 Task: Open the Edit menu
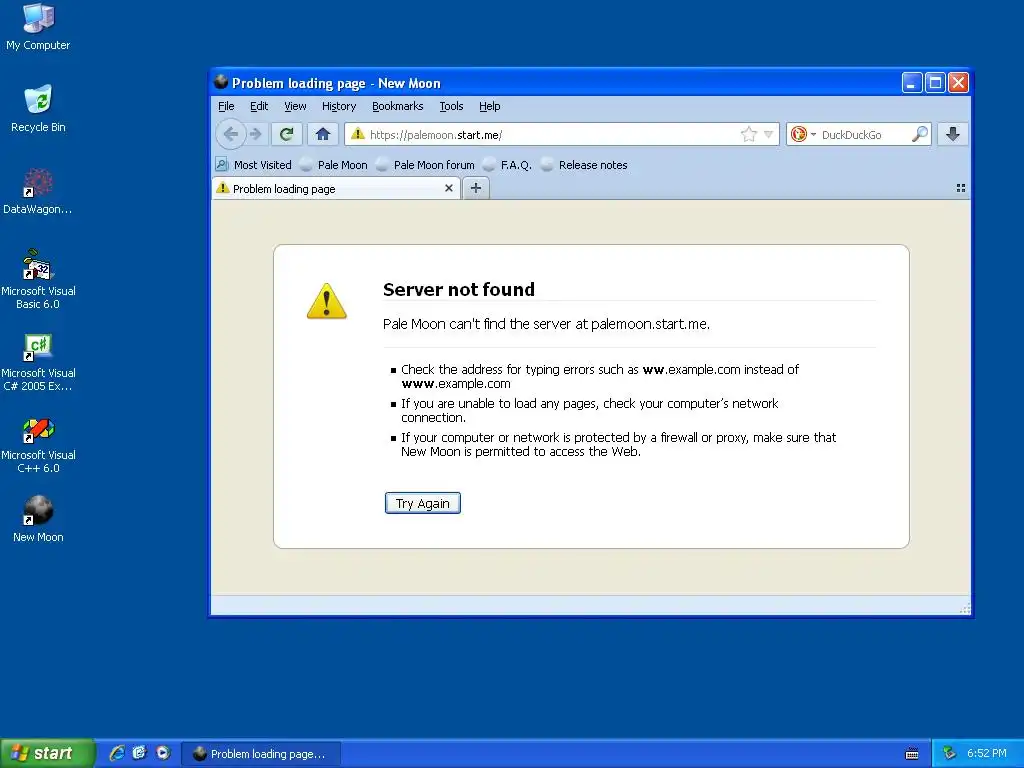tap(259, 106)
